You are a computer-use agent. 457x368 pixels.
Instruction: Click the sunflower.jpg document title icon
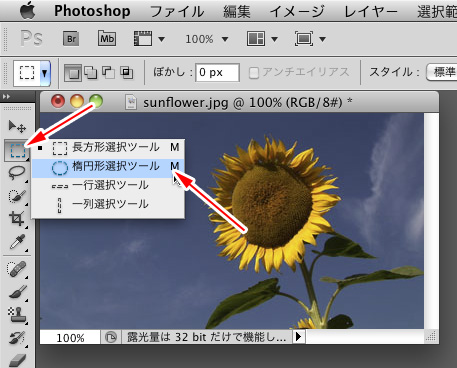tap(131, 102)
